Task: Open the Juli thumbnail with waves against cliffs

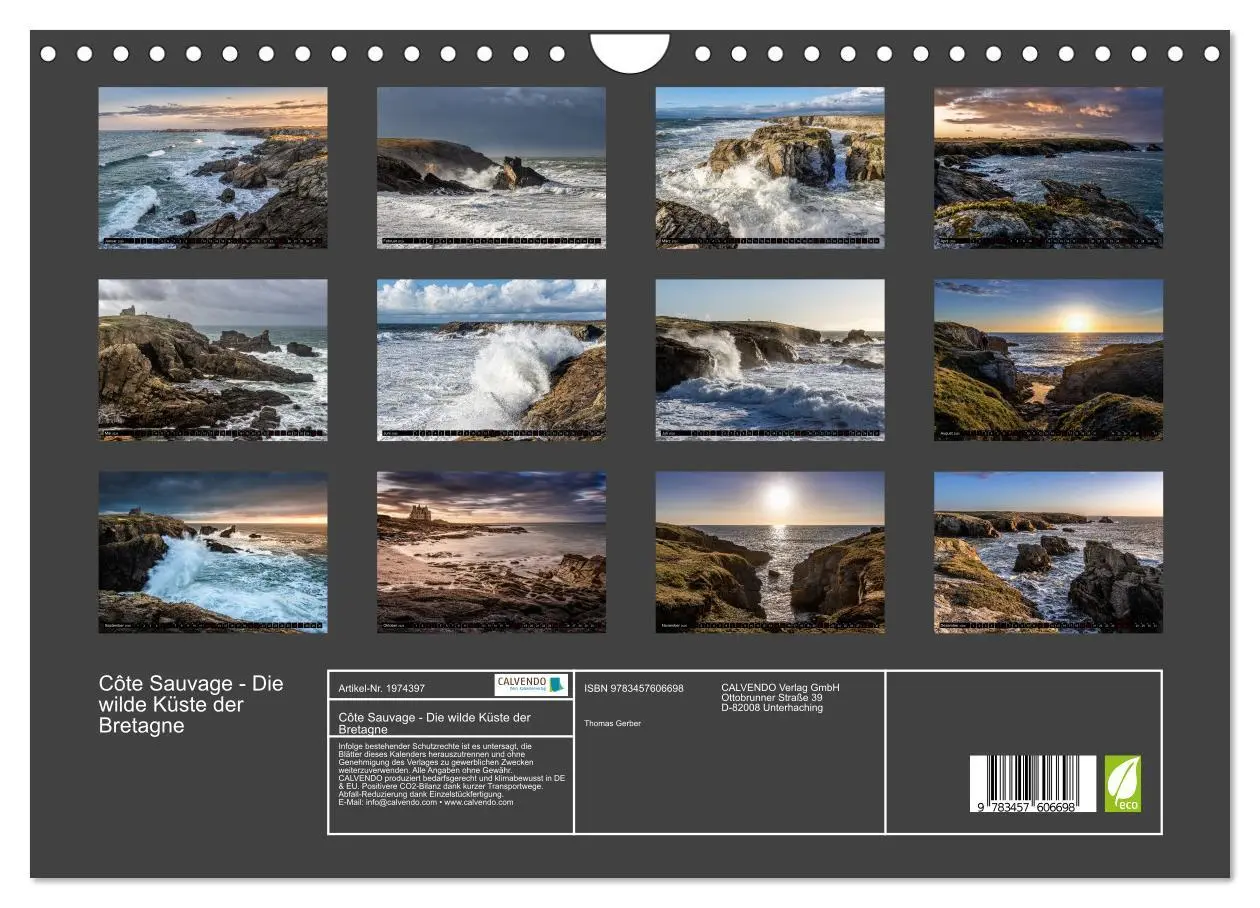Action: pos(770,360)
